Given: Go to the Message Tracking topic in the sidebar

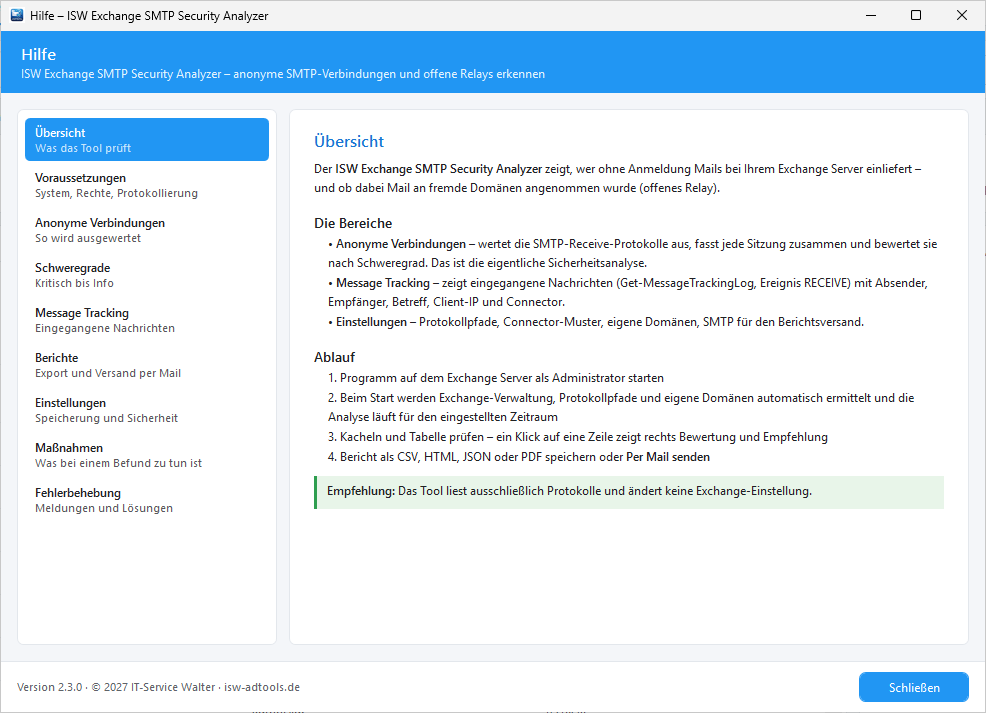Looking at the screenshot, I should coord(147,320).
